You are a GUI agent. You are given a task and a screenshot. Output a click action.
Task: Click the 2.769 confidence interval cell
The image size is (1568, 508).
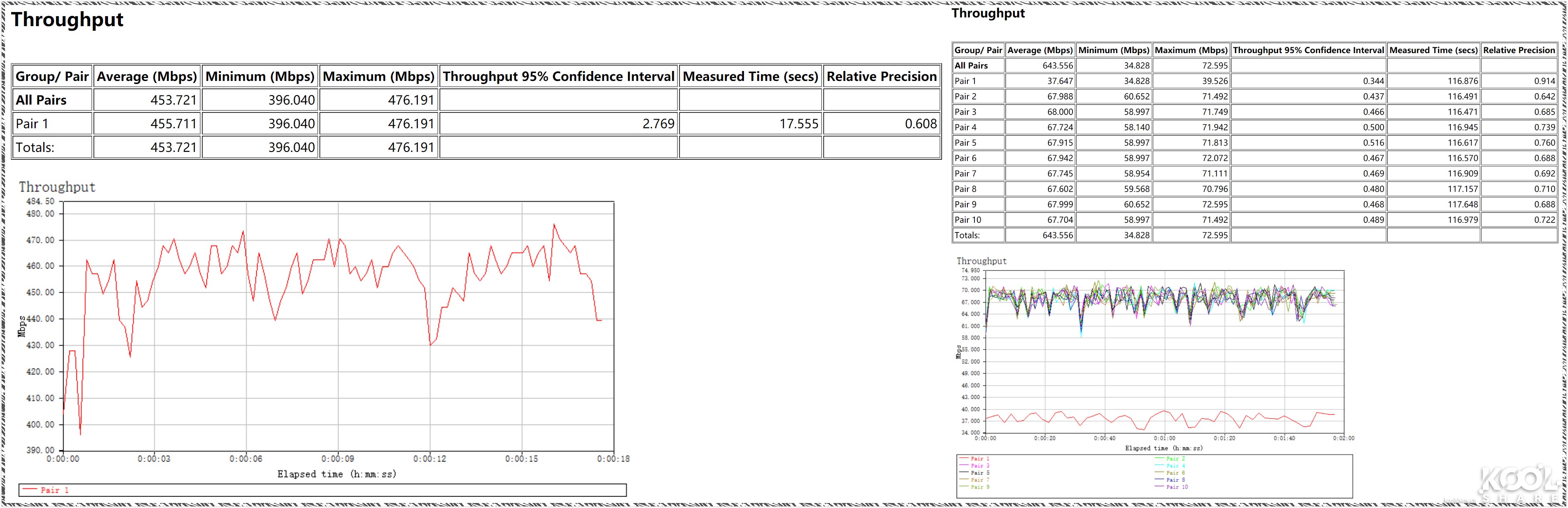coord(658,124)
